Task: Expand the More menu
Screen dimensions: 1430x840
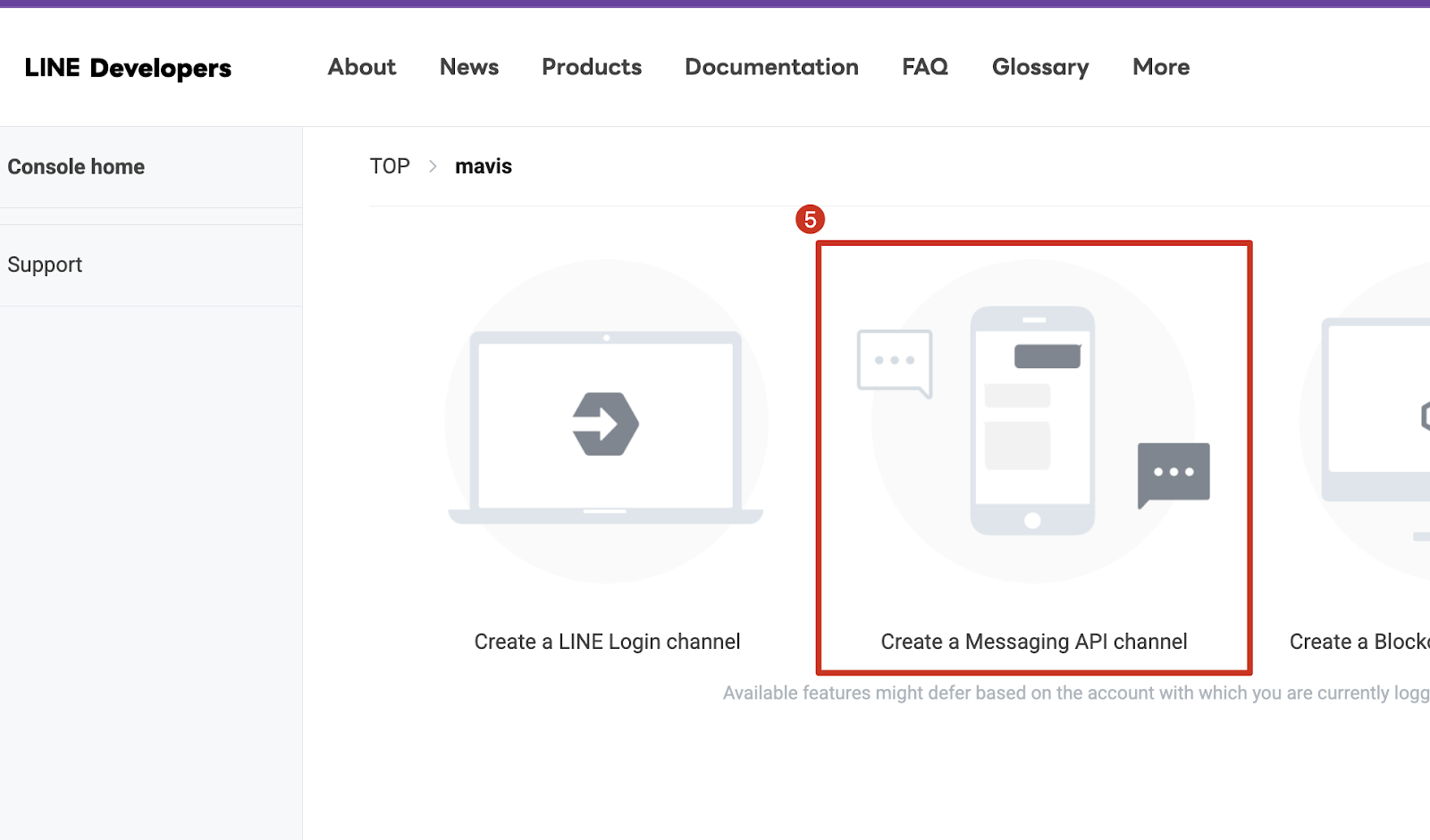Action: click(x=1161, y=67)
